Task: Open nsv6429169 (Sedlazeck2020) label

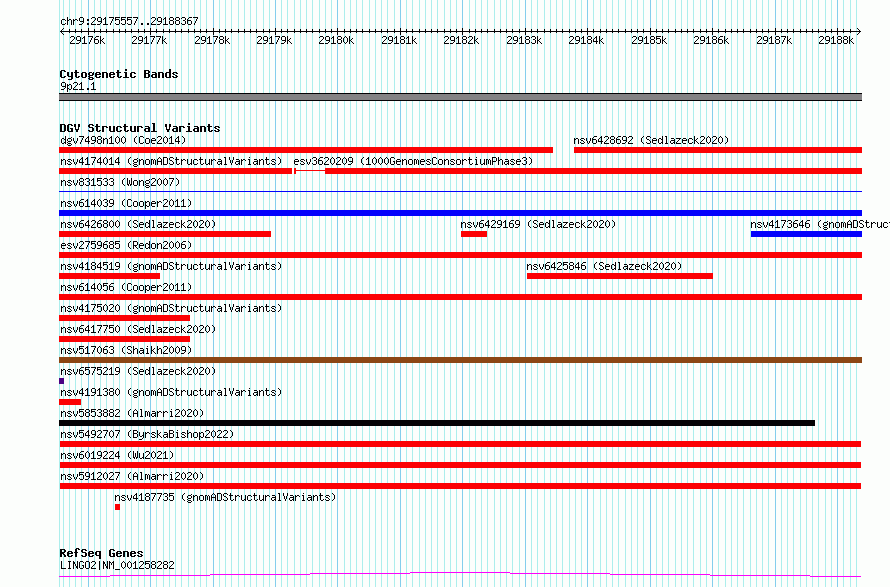Action: [x=538, y=224]
